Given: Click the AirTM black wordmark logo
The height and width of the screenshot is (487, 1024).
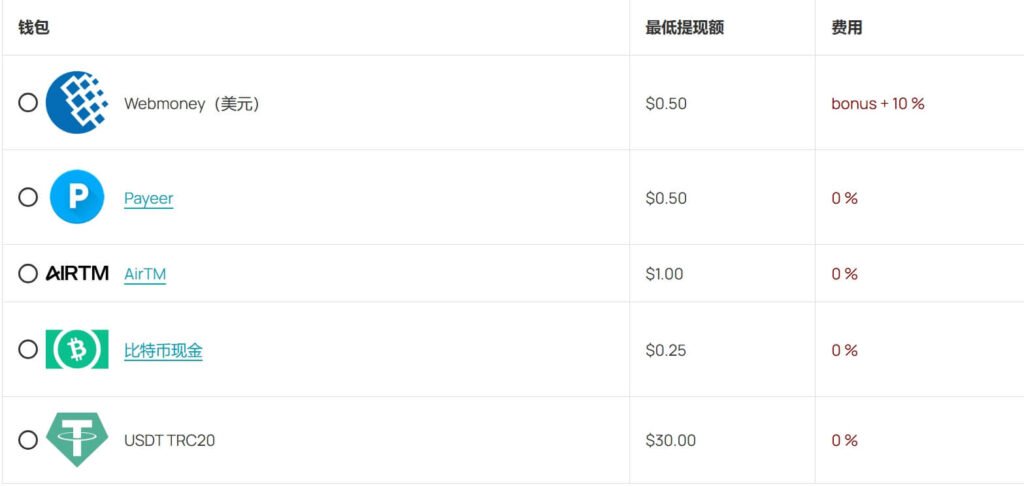Looking at the screenshot, I should tap(77, 274).
